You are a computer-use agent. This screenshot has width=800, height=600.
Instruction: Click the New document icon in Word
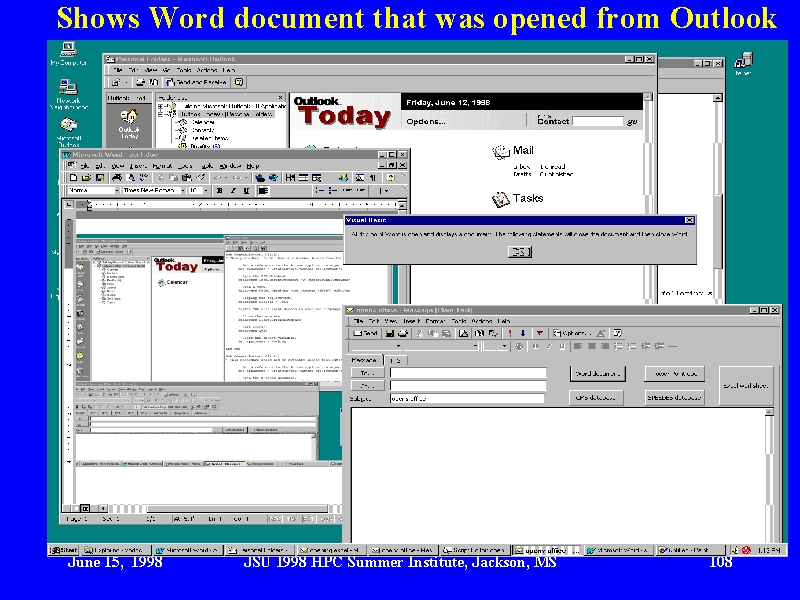tap(73, 178)
